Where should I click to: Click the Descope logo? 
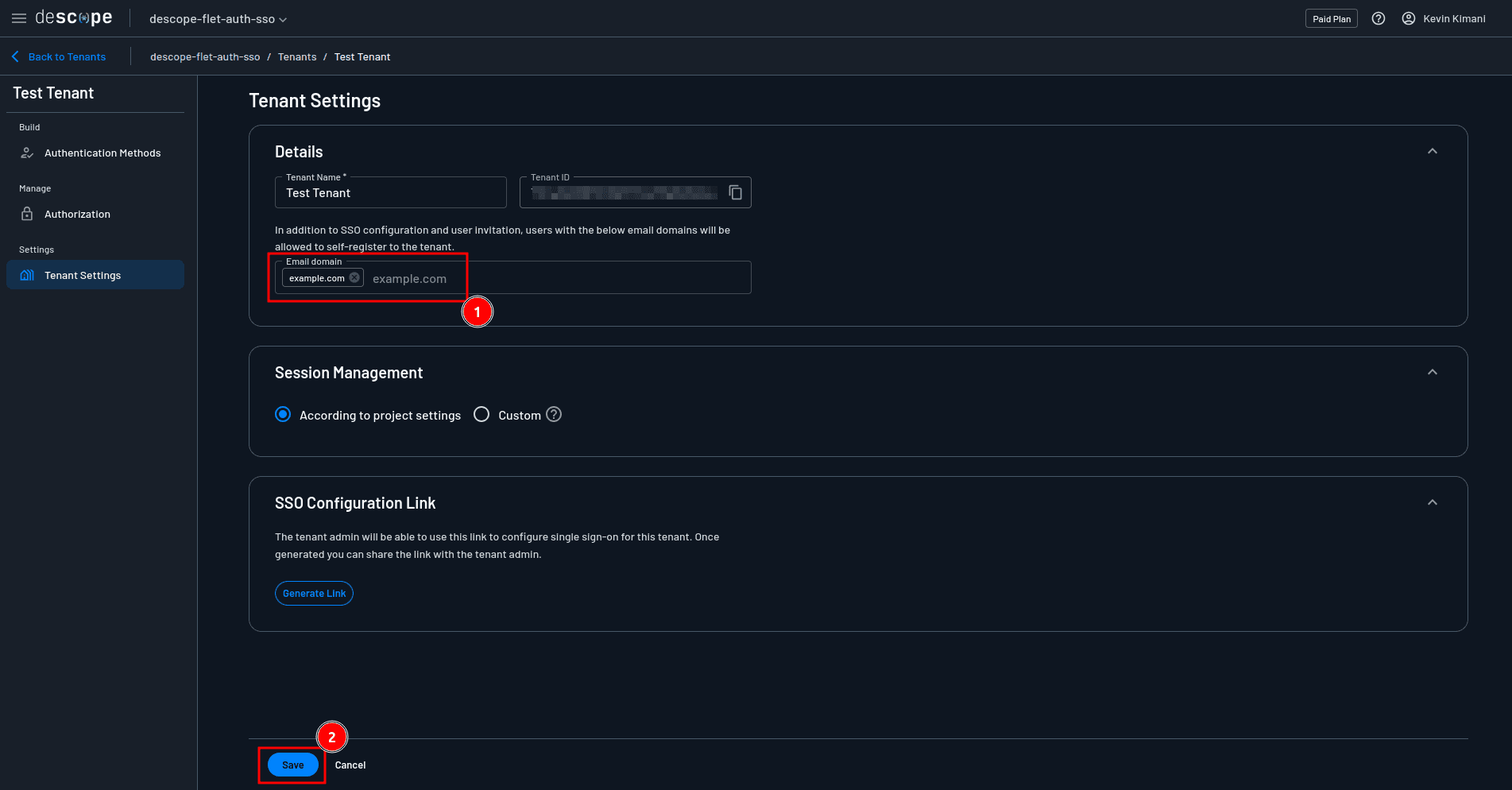pyautogui.click(x=74, y=18)
